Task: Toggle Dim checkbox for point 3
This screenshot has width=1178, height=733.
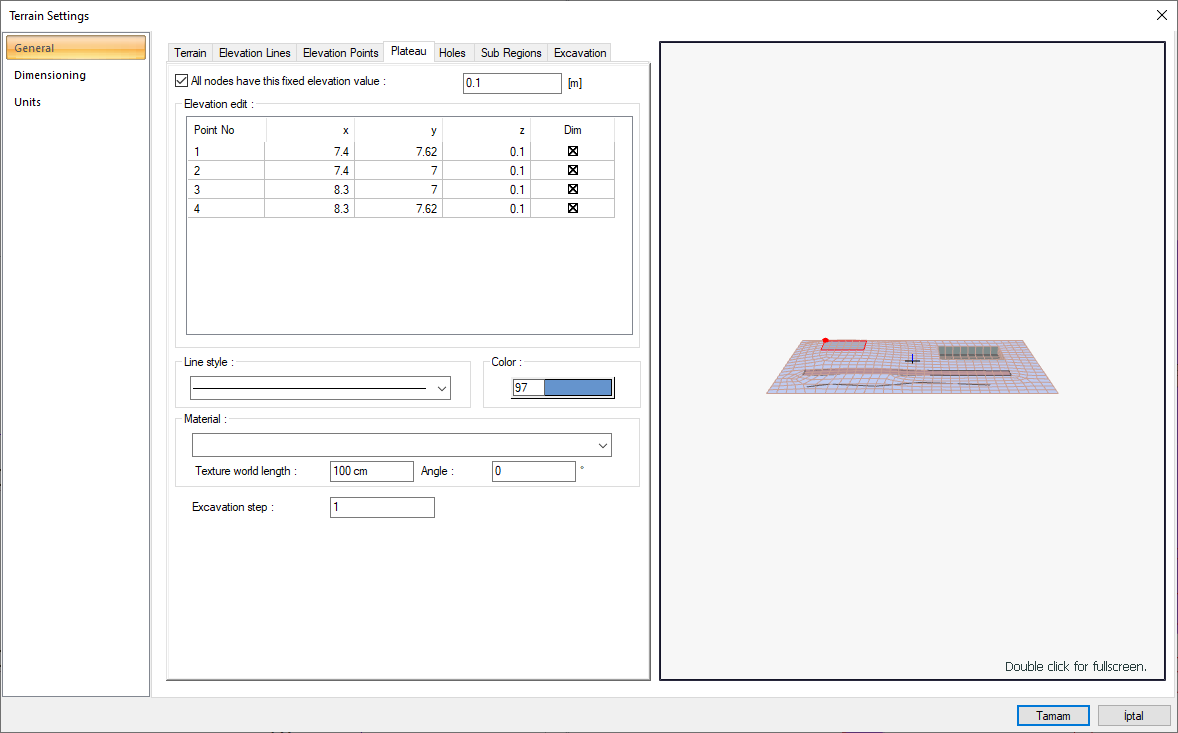Action: tap(573, 189)
